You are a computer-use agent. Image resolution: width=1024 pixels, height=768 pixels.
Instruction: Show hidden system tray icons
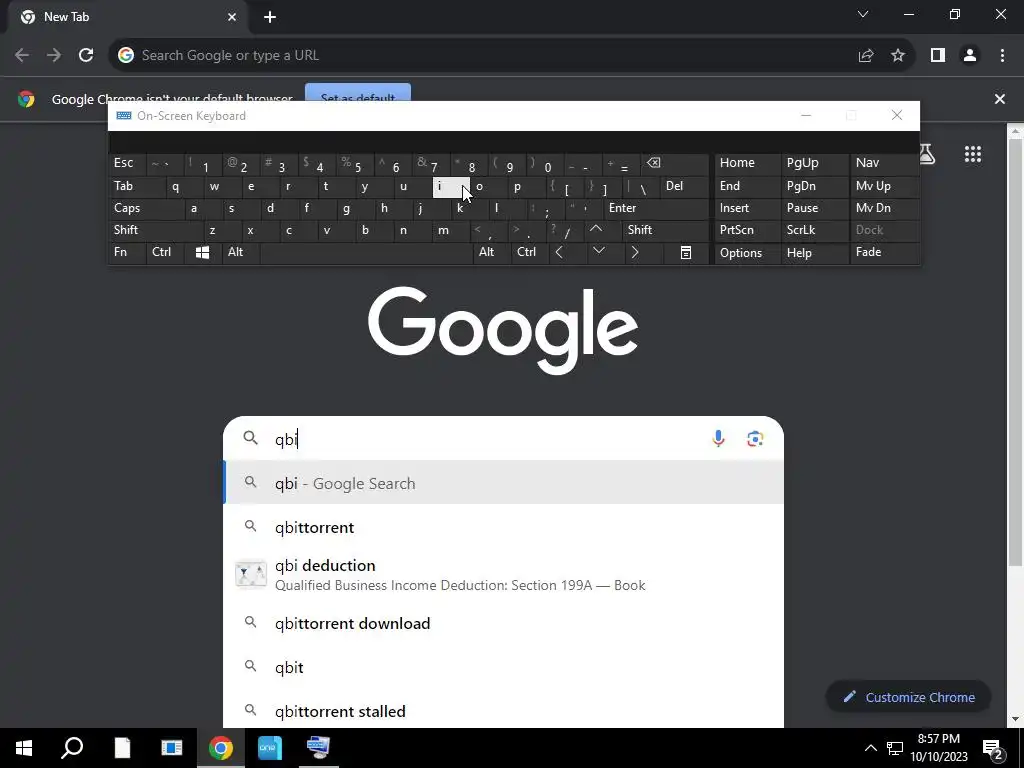point(871,748)
